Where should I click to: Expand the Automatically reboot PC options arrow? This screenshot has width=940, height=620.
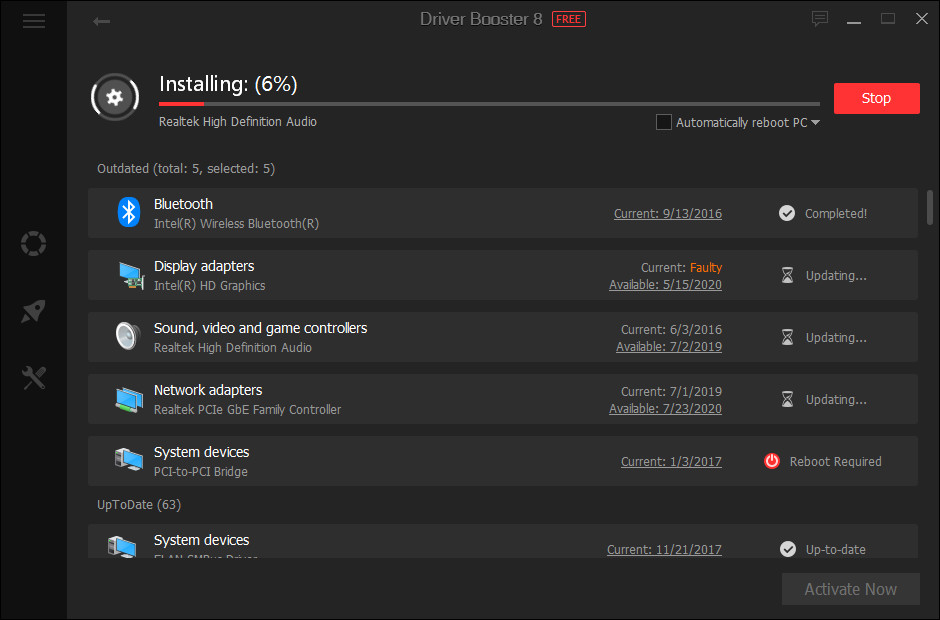(x=816, y=121)
